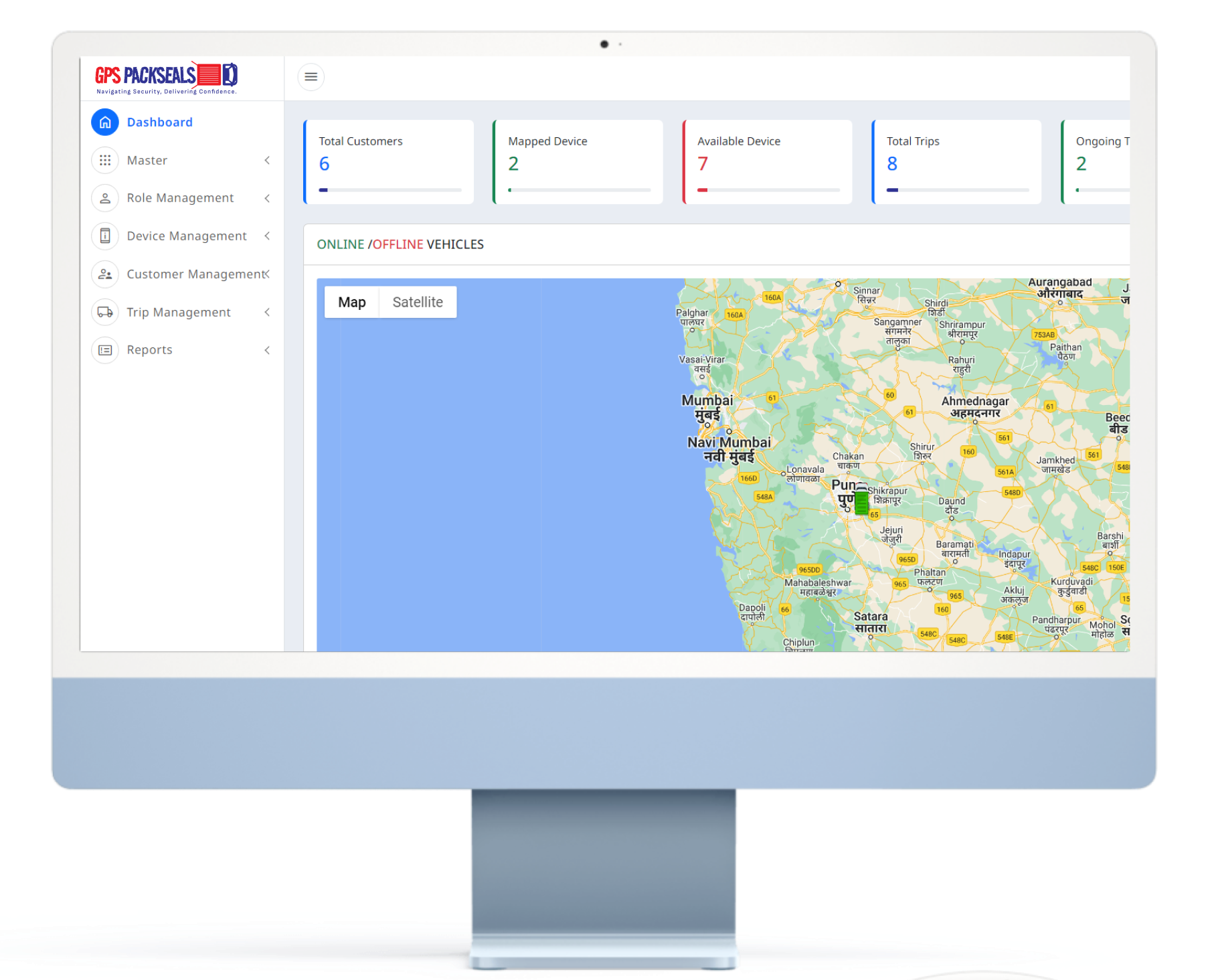
Task: Click the Mahabaleshwar map label
Action: click(x=818, y=587)
